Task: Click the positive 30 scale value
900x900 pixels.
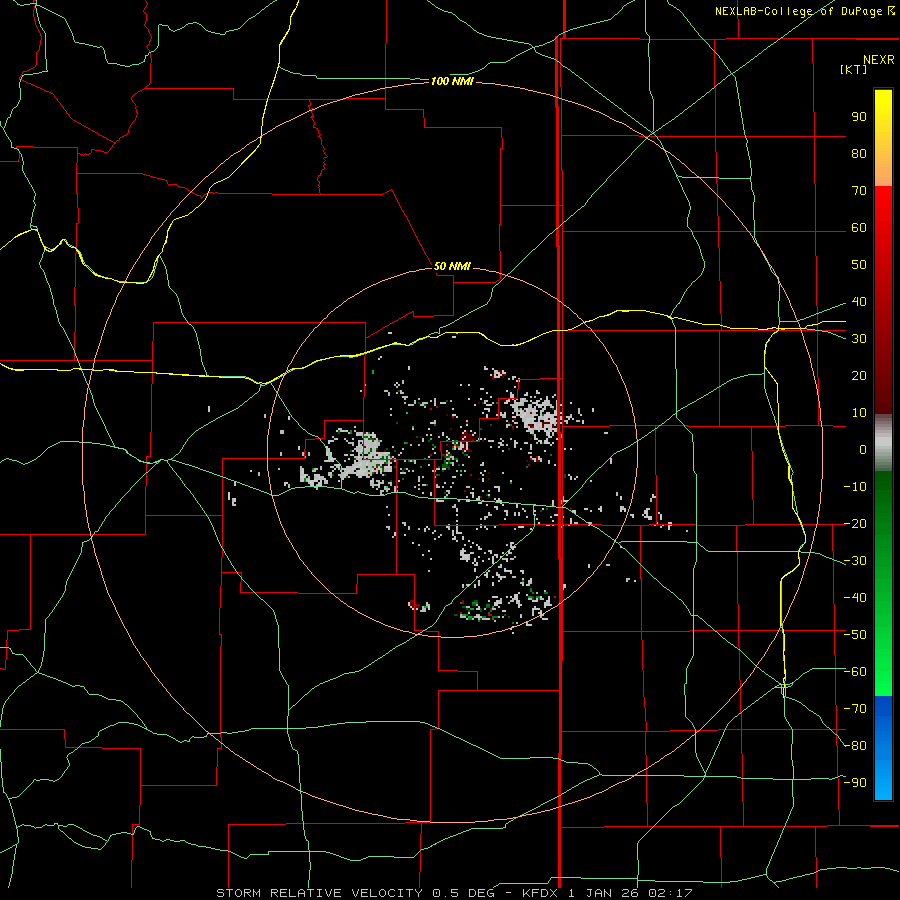Action: tap(859, 339)
